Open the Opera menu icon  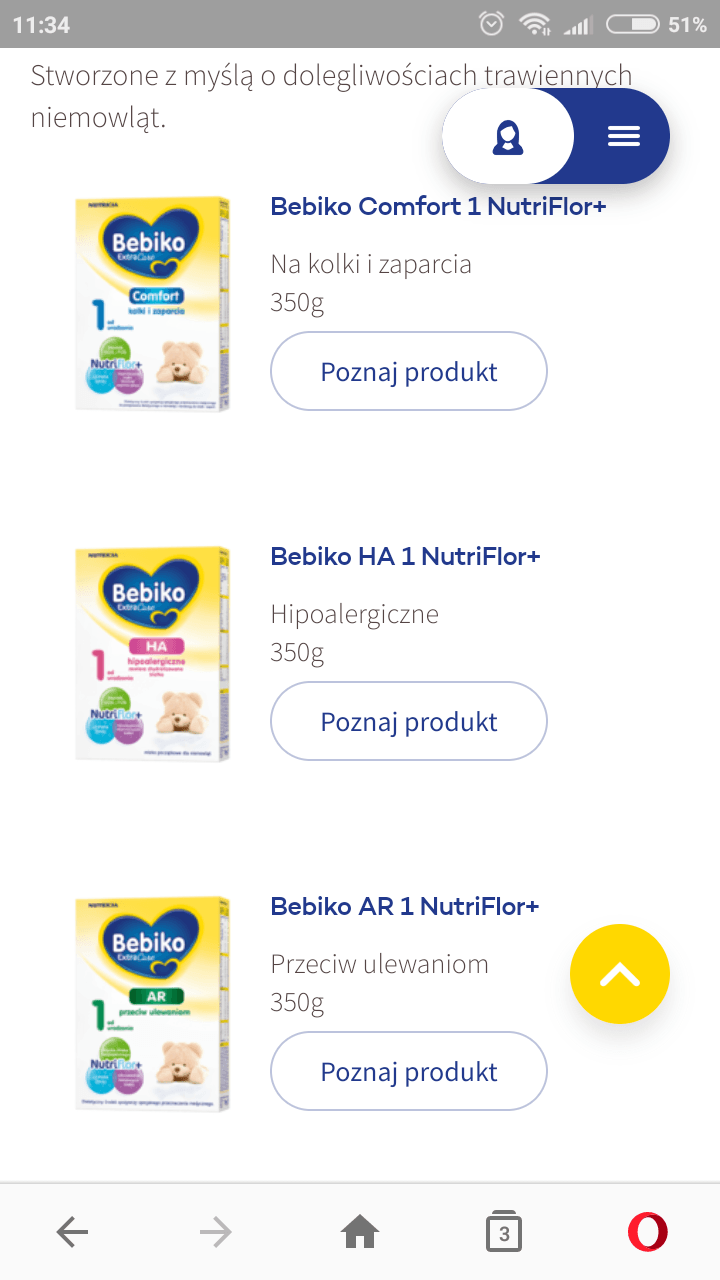tap(647, 1233)
